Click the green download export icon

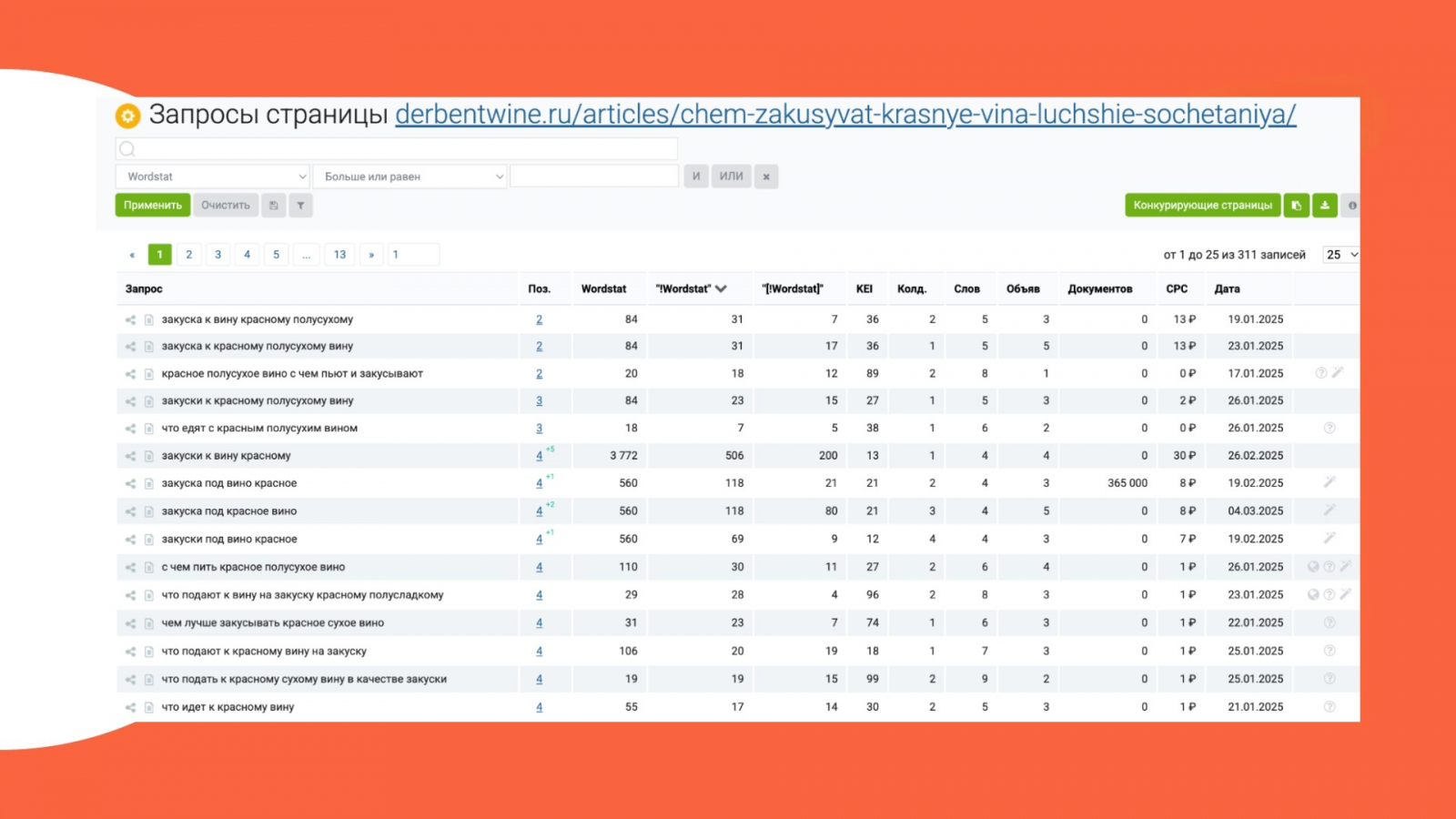[1325, 206]
